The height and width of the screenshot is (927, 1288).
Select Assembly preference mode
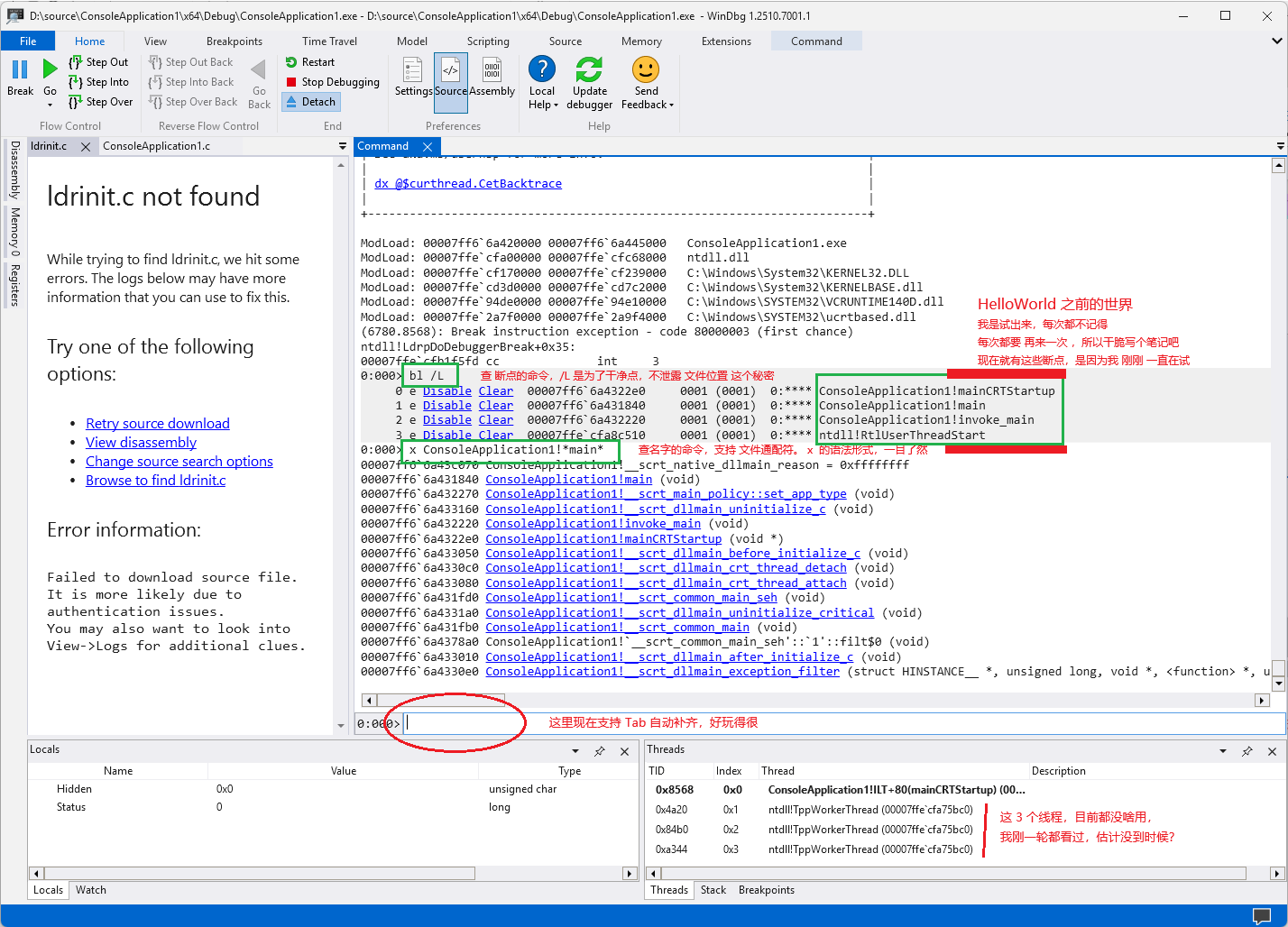[492, 78]
